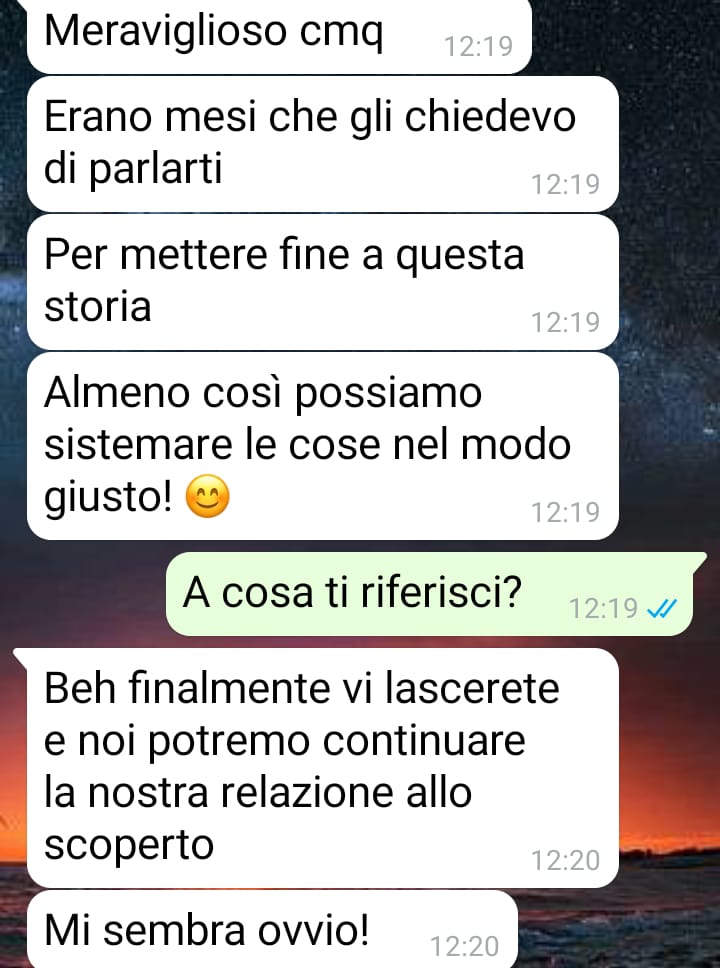Image resolution: width=720 pixels, height=968 pixels.
Task: Click the 12:20 timestamp beside 'scoperto'
Action: (566, 860)
